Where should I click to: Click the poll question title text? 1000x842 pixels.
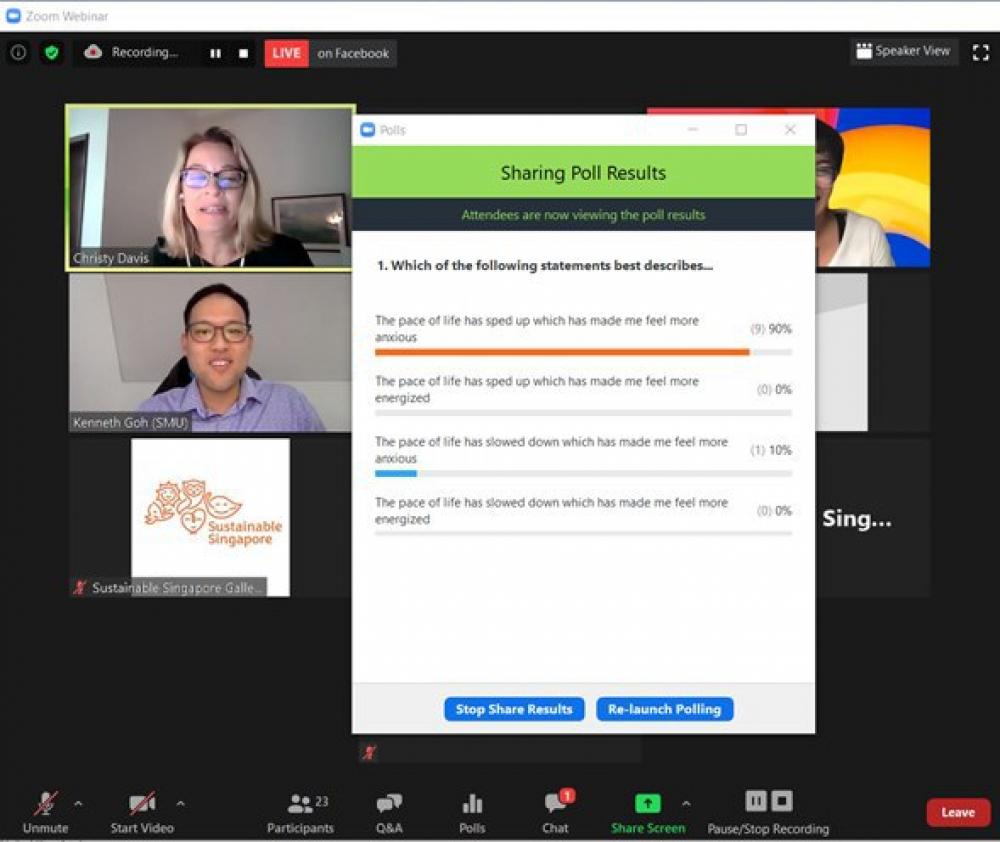[545, 265]
